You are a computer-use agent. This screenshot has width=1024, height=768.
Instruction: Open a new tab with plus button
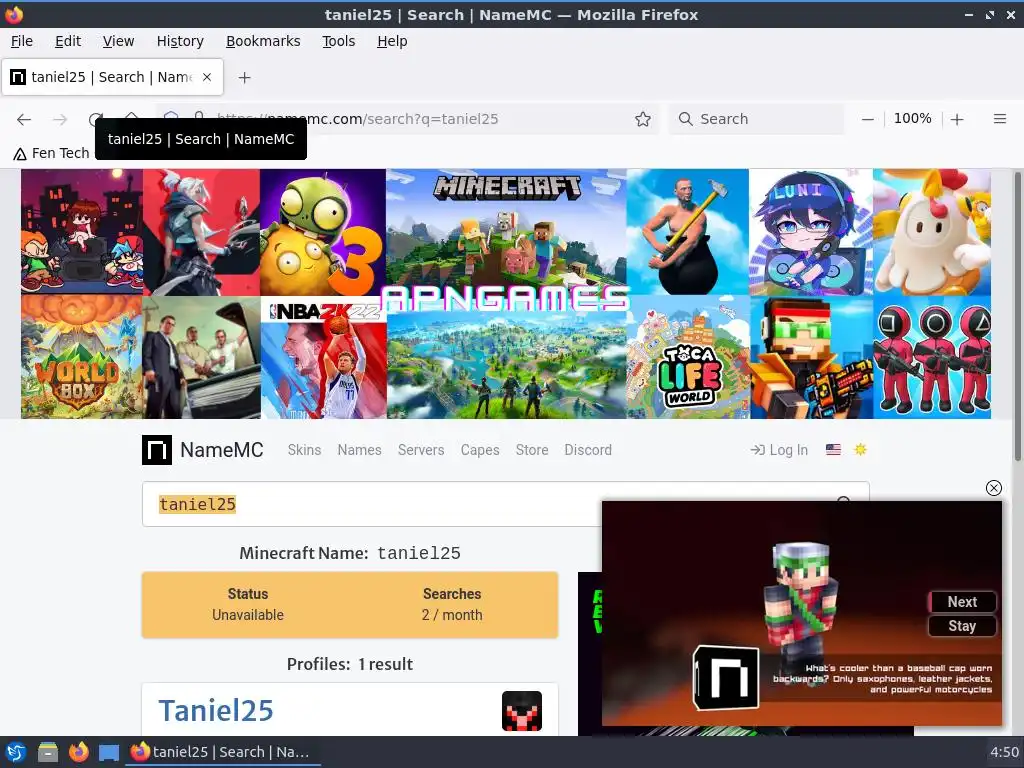[244, 78]
